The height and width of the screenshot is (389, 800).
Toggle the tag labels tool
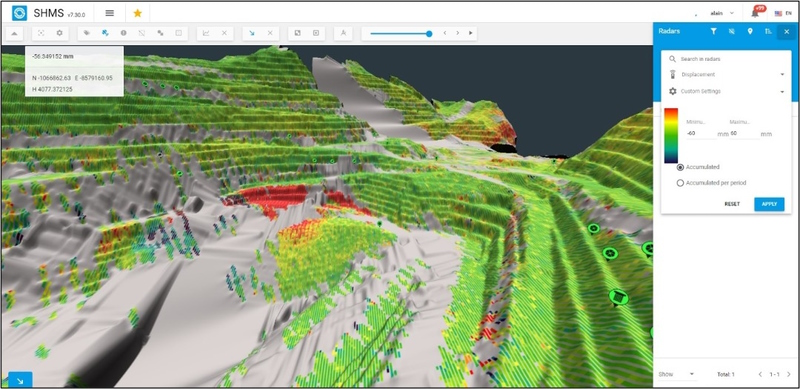[87, 33]
